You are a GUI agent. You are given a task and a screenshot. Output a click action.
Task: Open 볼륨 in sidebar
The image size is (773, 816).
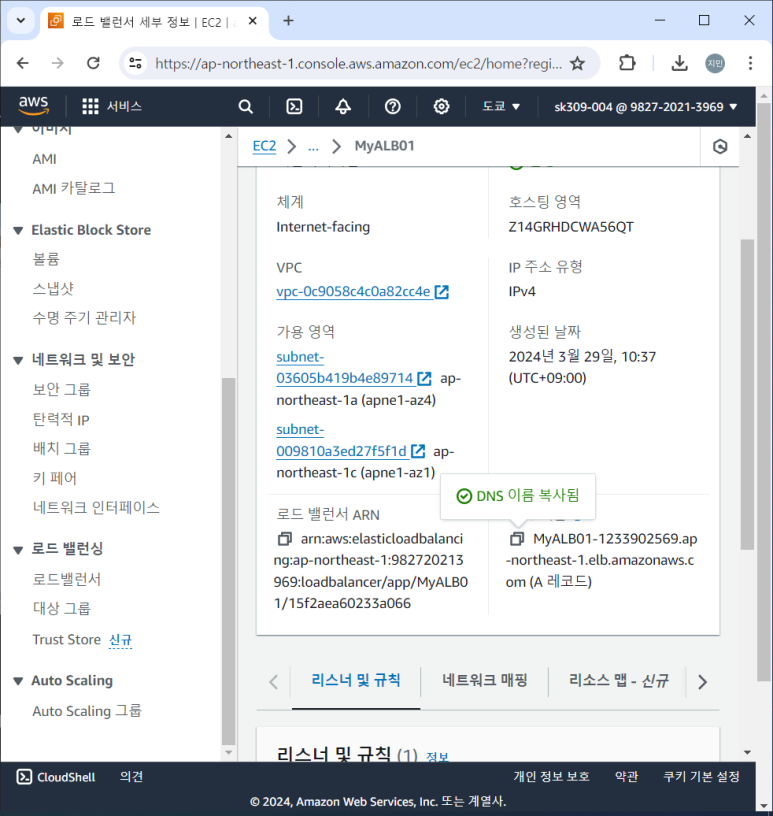coord(46,259)
